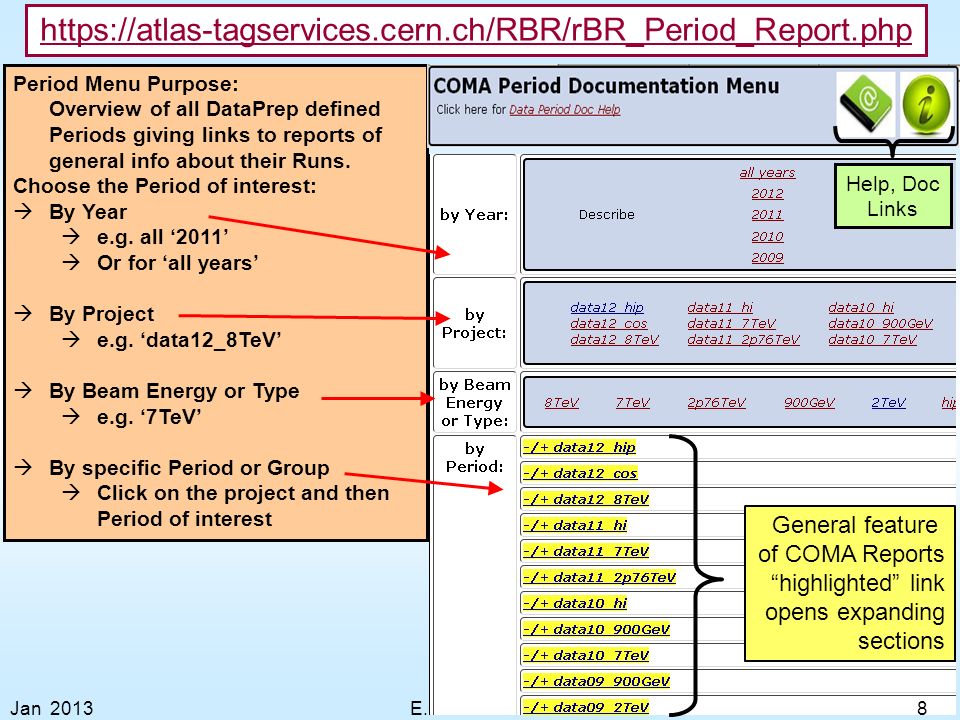Expand the '-/+ data11_2p76TeV' period section
960x720 pixels.
pos(599,577)
